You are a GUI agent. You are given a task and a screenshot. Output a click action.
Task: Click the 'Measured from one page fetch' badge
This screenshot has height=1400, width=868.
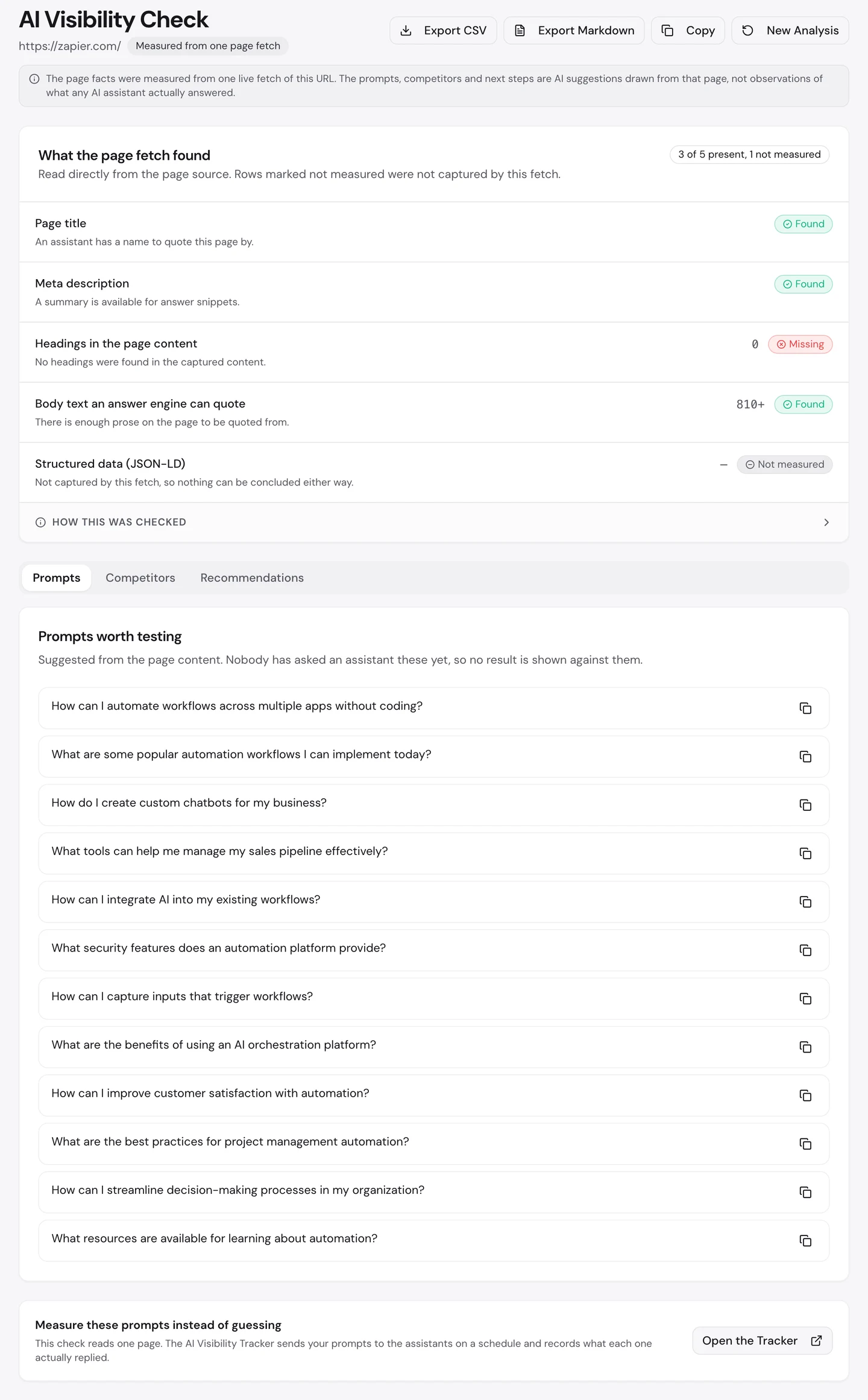tap(208, 46)
